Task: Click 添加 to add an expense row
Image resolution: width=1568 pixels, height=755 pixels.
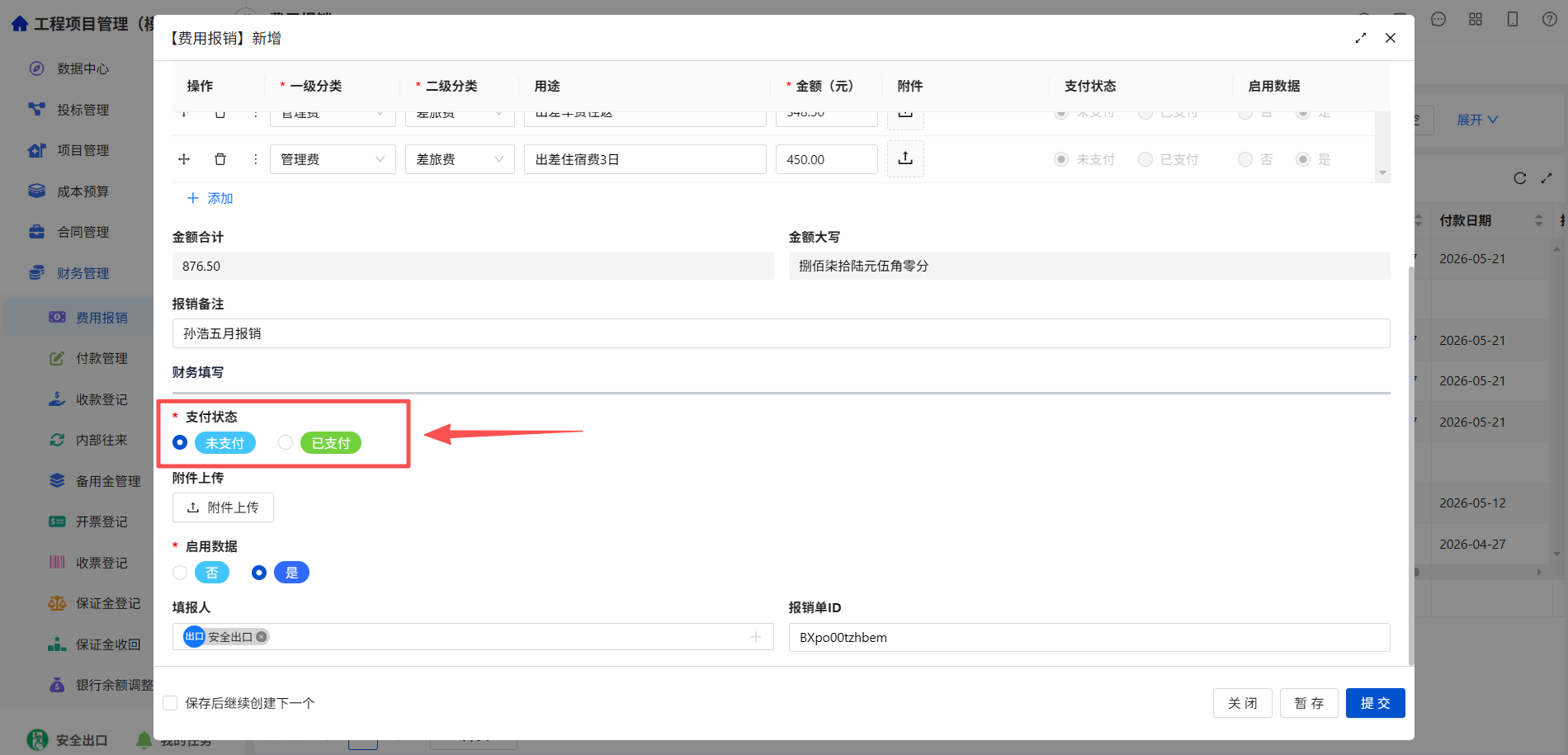Action: click(x=210, y=198)
